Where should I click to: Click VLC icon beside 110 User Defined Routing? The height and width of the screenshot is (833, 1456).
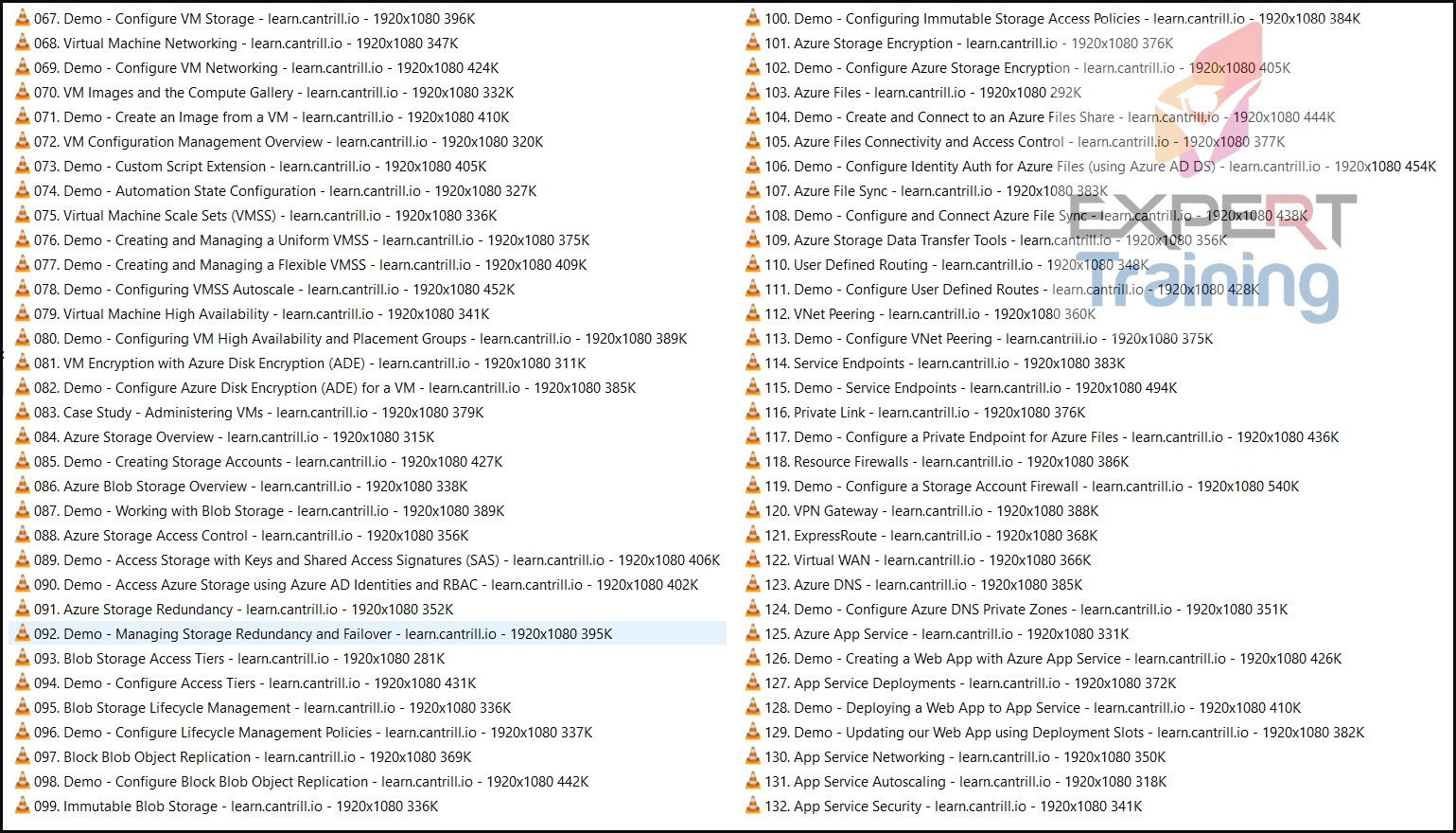point(753,264)
